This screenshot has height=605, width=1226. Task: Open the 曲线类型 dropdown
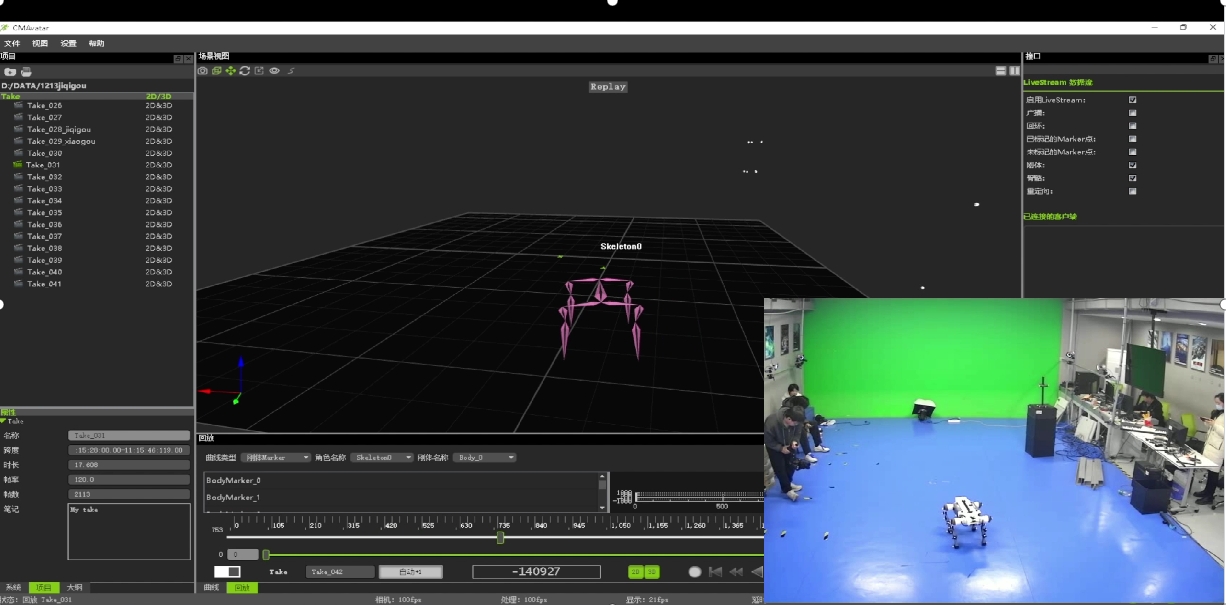pos(277,457)
